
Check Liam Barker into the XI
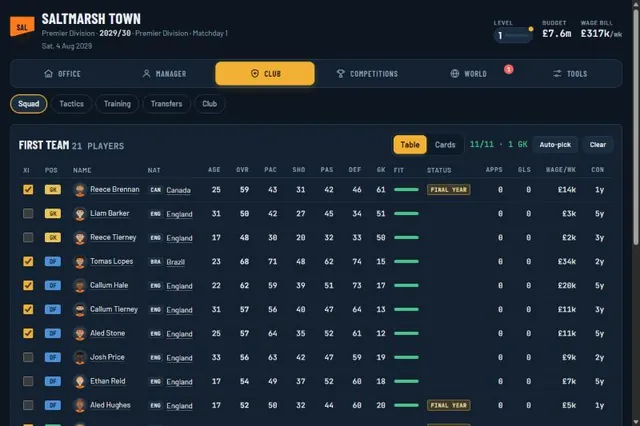click(28, 213)
